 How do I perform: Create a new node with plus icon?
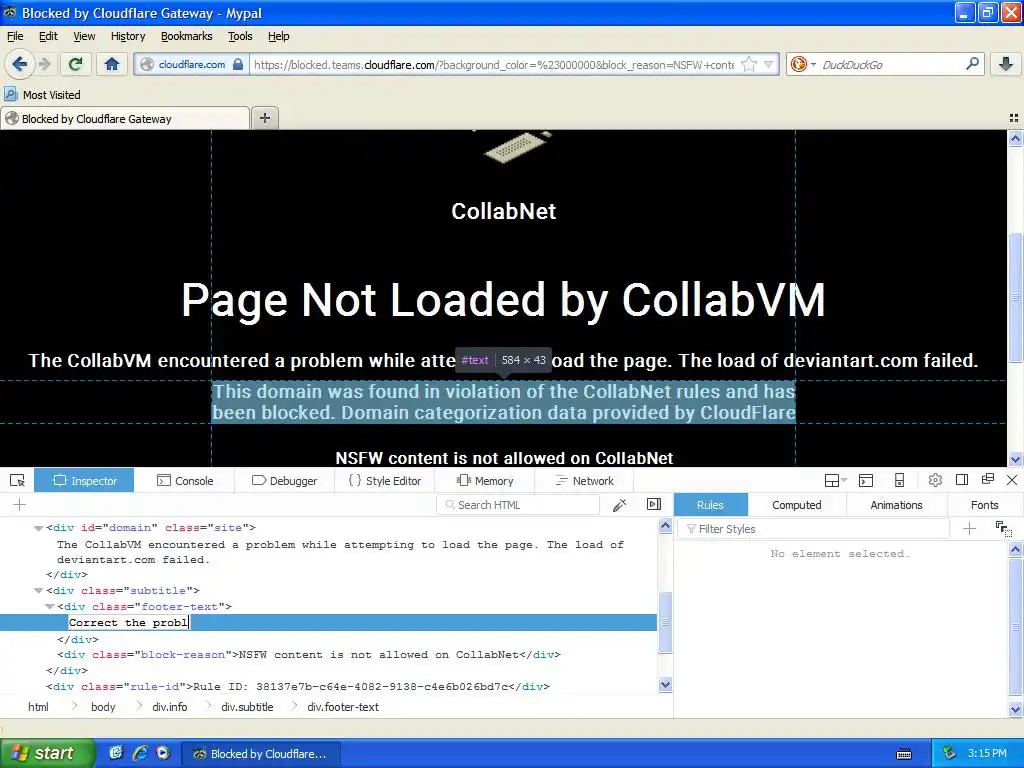[20, 504]
